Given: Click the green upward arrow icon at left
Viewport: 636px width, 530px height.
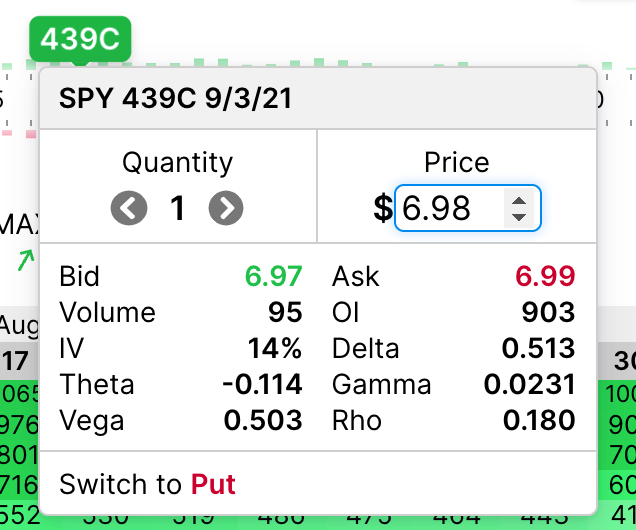Looking at the screenshot, I should [x=26, y=260].
